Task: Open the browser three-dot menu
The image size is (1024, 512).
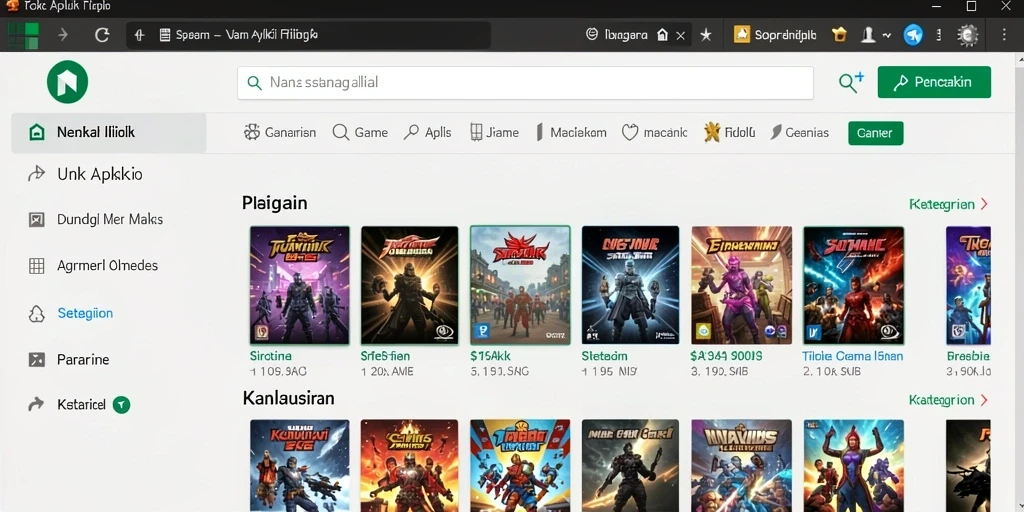Action: [x=1004, y=35]
